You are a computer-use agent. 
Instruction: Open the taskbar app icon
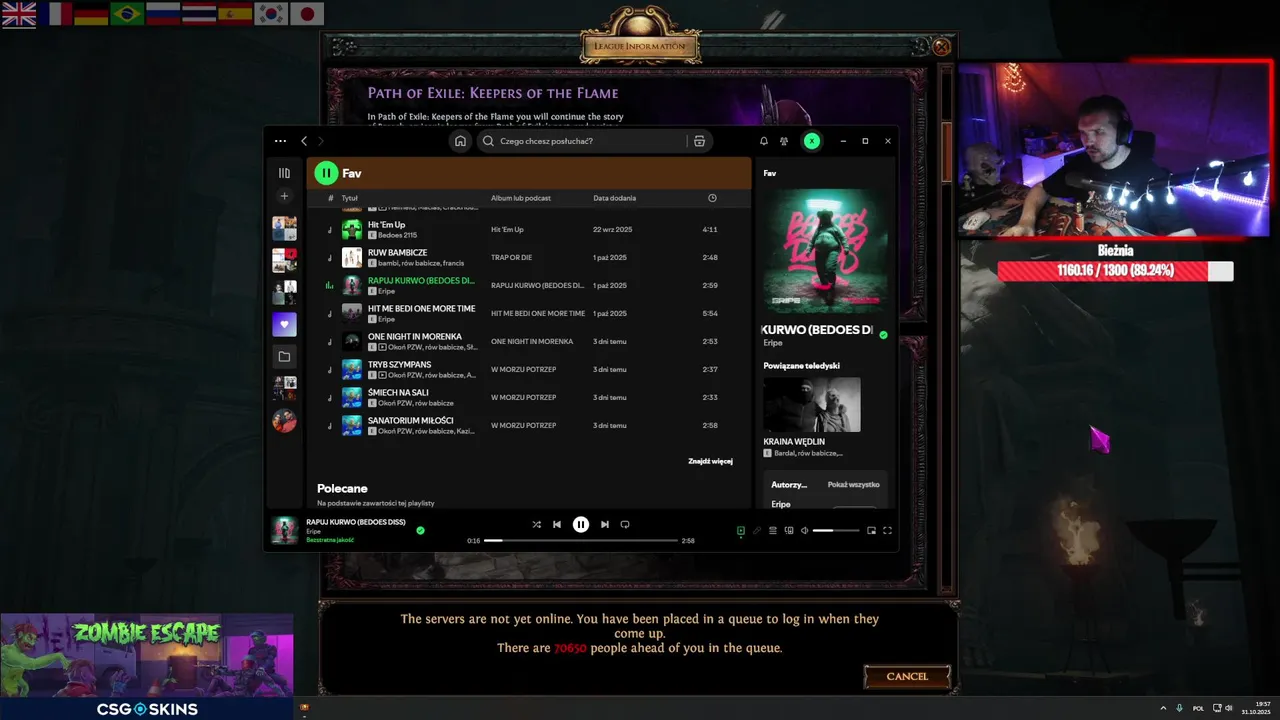click(x=305, y=708)
